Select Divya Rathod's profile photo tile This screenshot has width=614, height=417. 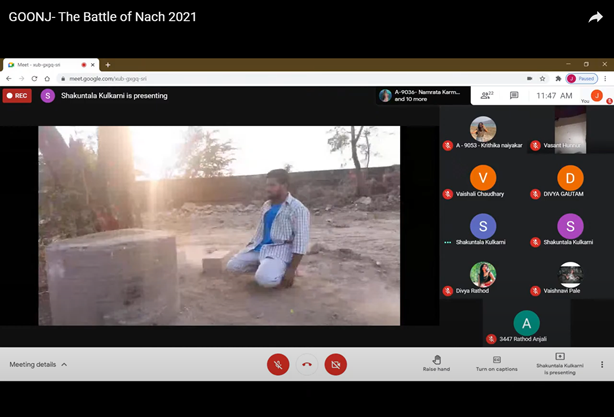483,275
